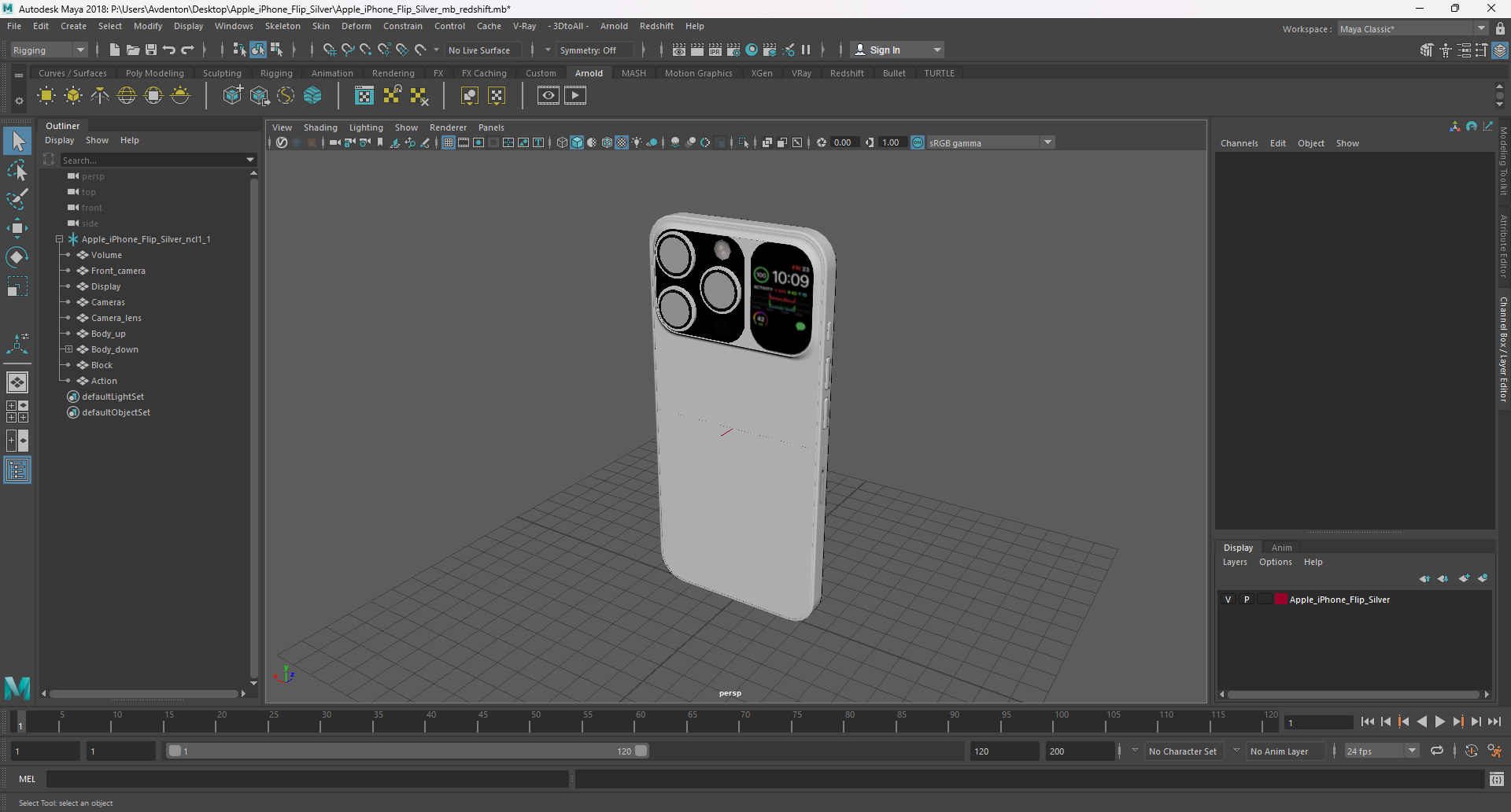1511x812 pixels.
Task: Toggle Auto Keyframe button
Action: pos(1471,751)
